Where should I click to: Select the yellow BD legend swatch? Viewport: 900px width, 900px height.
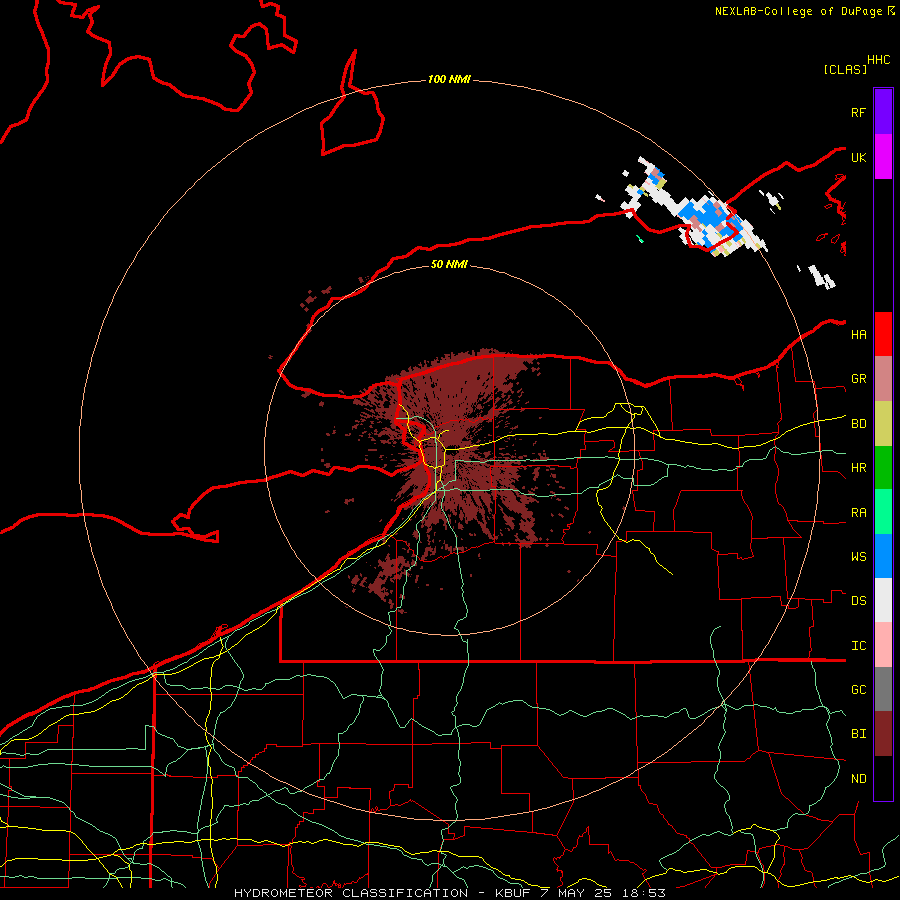(883, 424)
